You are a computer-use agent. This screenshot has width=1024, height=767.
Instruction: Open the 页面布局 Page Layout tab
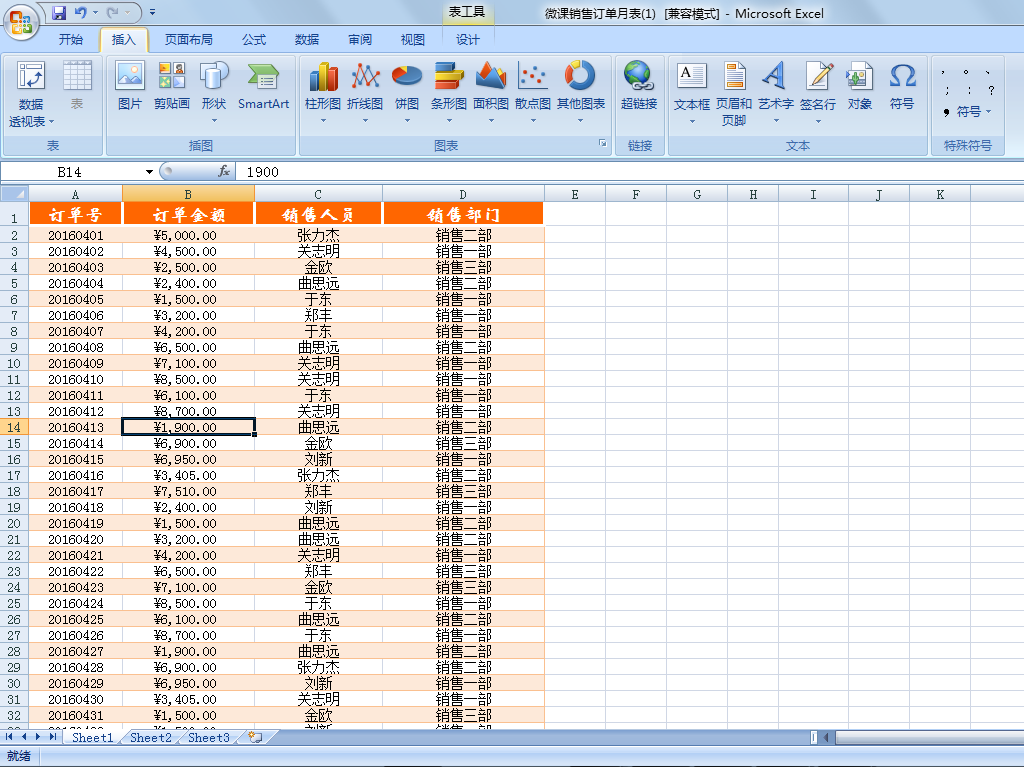pyautogui.click(x=189, y=40)
